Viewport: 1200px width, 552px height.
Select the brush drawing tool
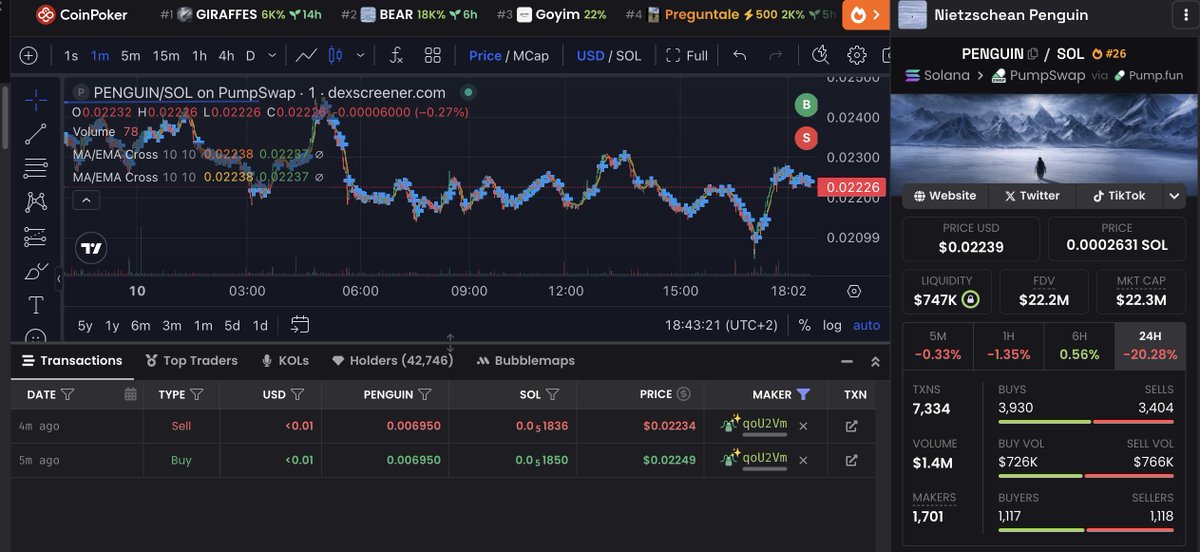pyautogui.click(x=35, y=271)
